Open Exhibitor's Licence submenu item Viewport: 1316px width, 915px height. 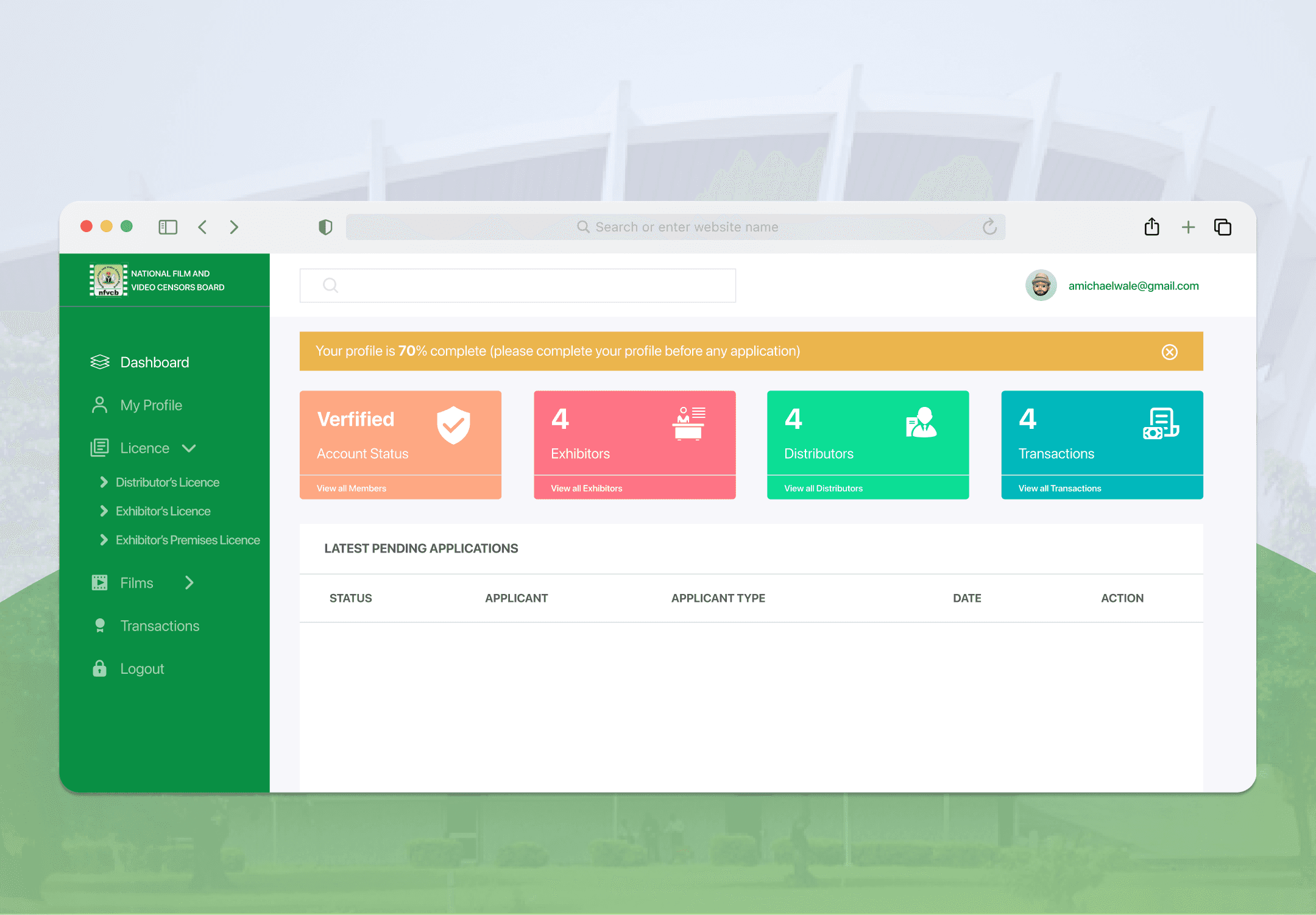(163, 511)
